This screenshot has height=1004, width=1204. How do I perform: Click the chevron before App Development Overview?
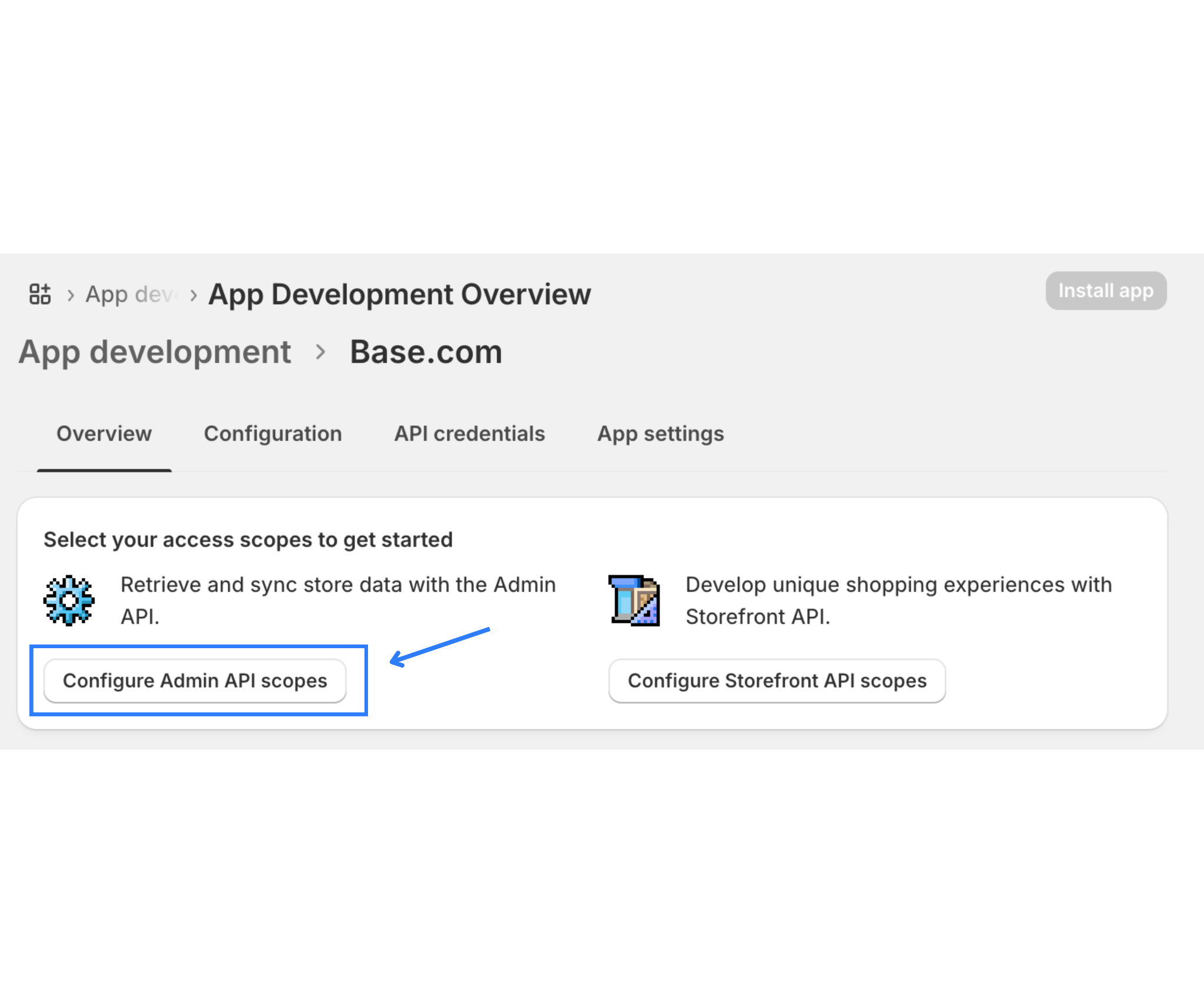coord(193,295)
